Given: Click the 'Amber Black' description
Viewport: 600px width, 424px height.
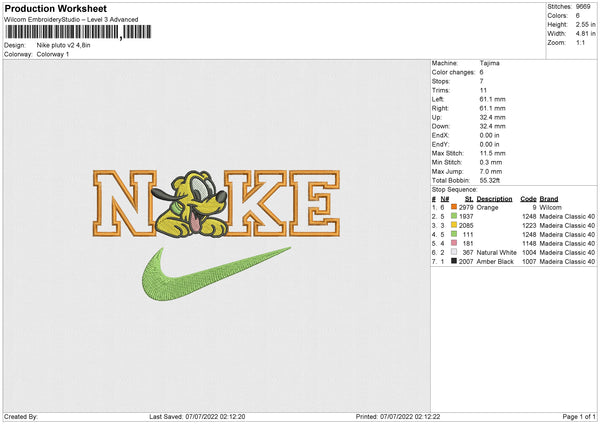Looking at the screenshot, I should click(495, 261).
